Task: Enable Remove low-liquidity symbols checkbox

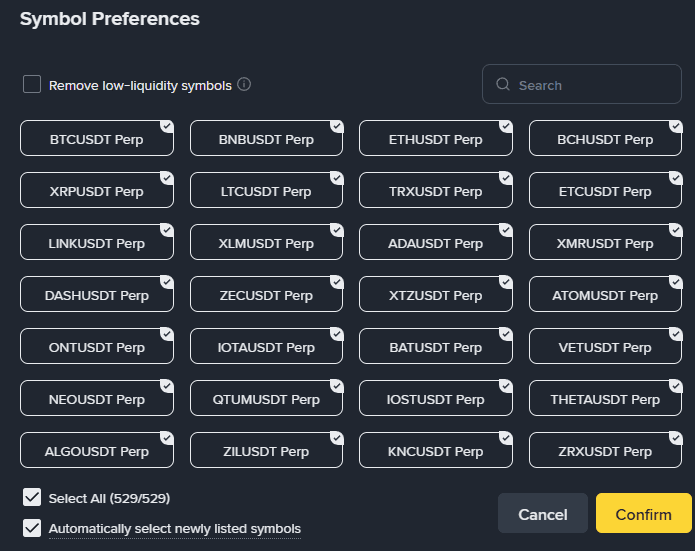Action: 32,85
